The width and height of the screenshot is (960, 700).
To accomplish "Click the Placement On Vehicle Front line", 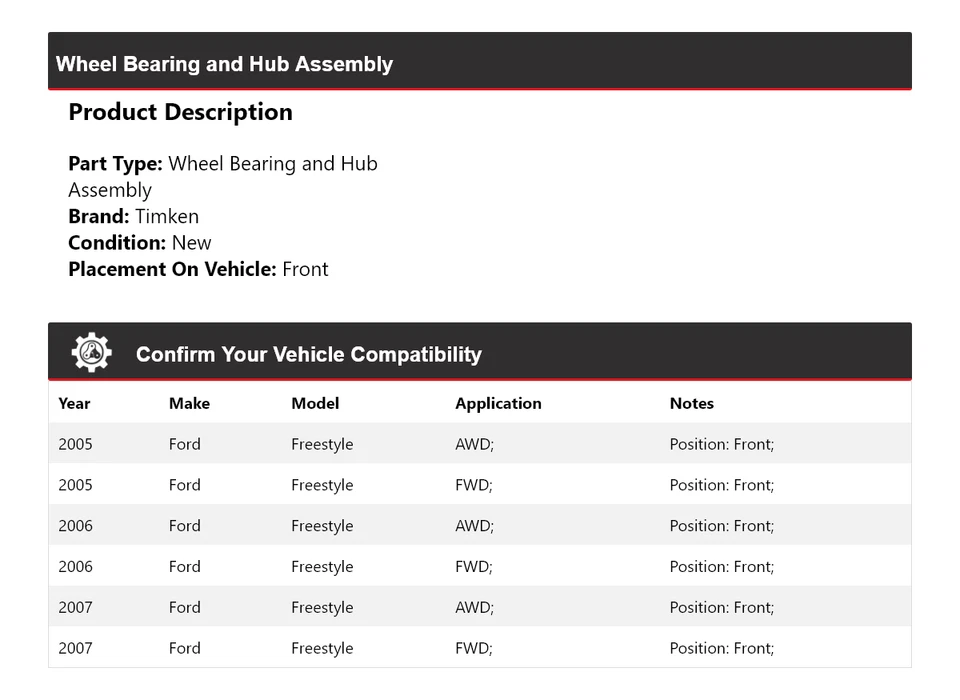I will click(198, 269).
